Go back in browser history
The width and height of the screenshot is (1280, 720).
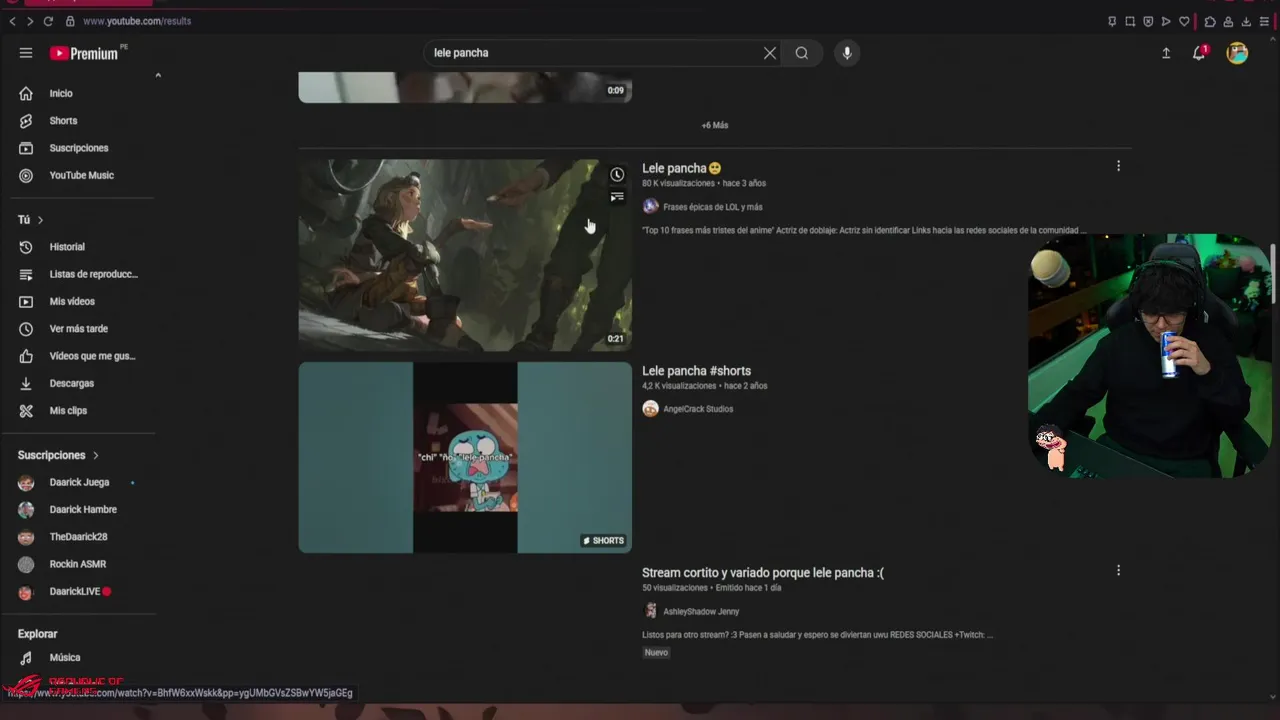[12, 21]
